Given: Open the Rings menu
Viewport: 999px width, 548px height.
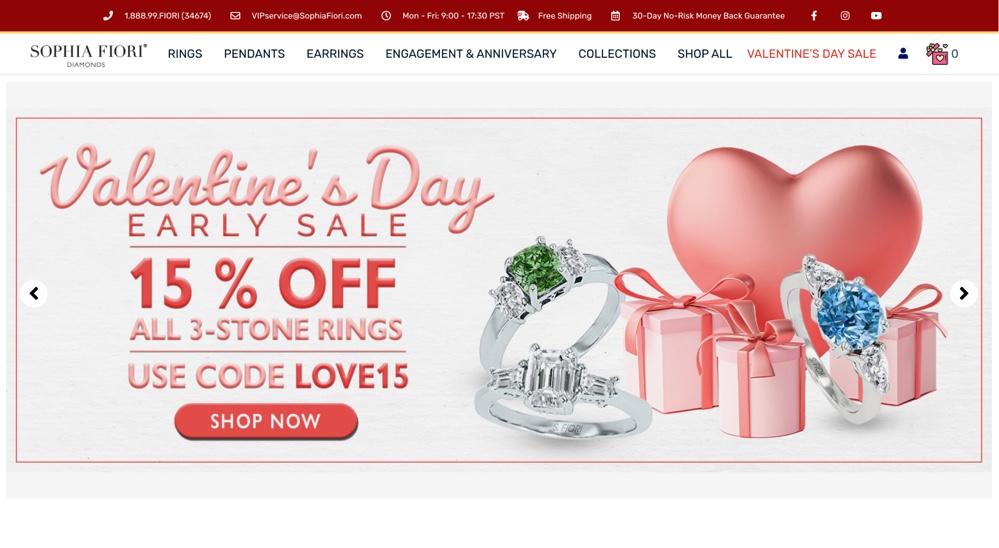Looking at the screenshot, I should click(185, 54).
